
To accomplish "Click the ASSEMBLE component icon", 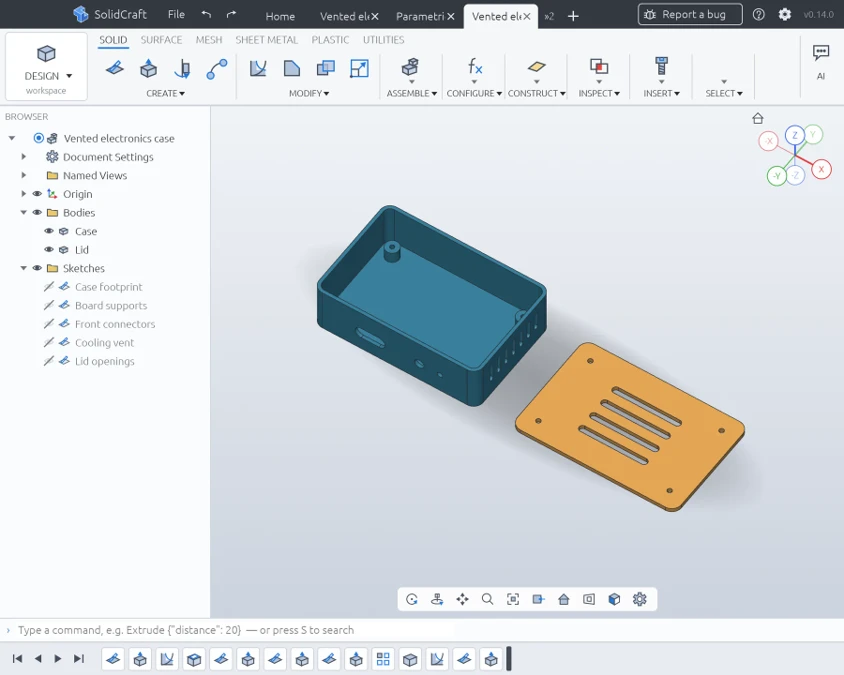I will (x=410, y=67).
